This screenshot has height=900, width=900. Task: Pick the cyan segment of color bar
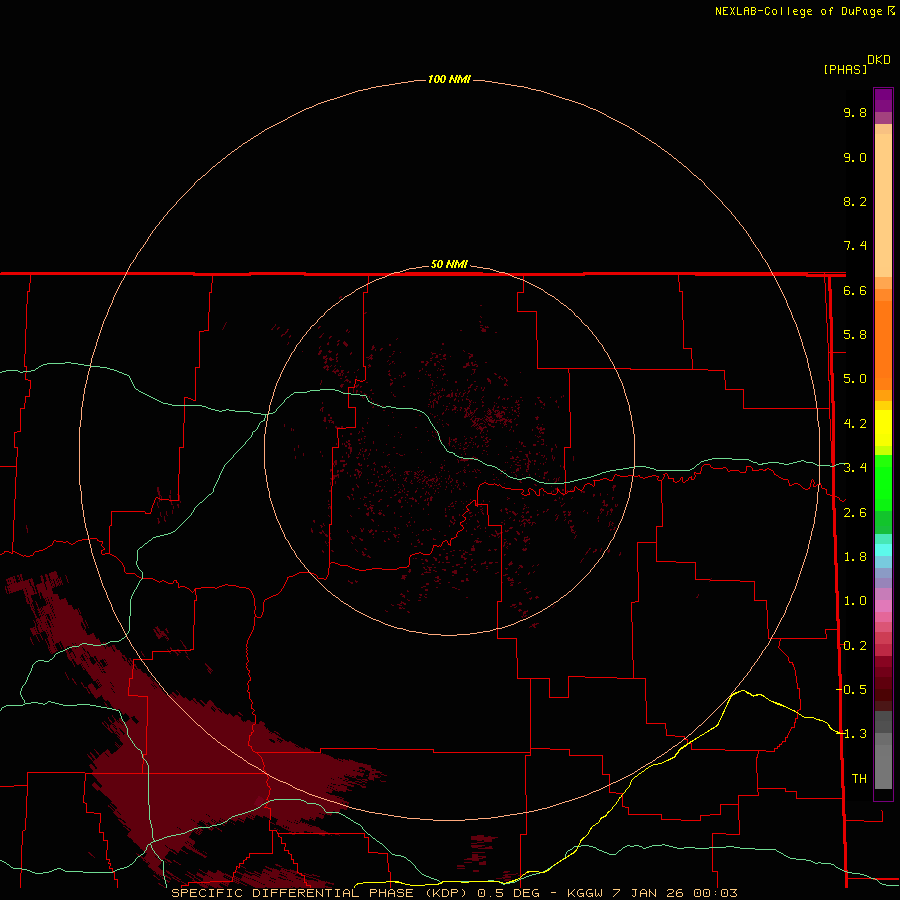(x=883, y=549)
